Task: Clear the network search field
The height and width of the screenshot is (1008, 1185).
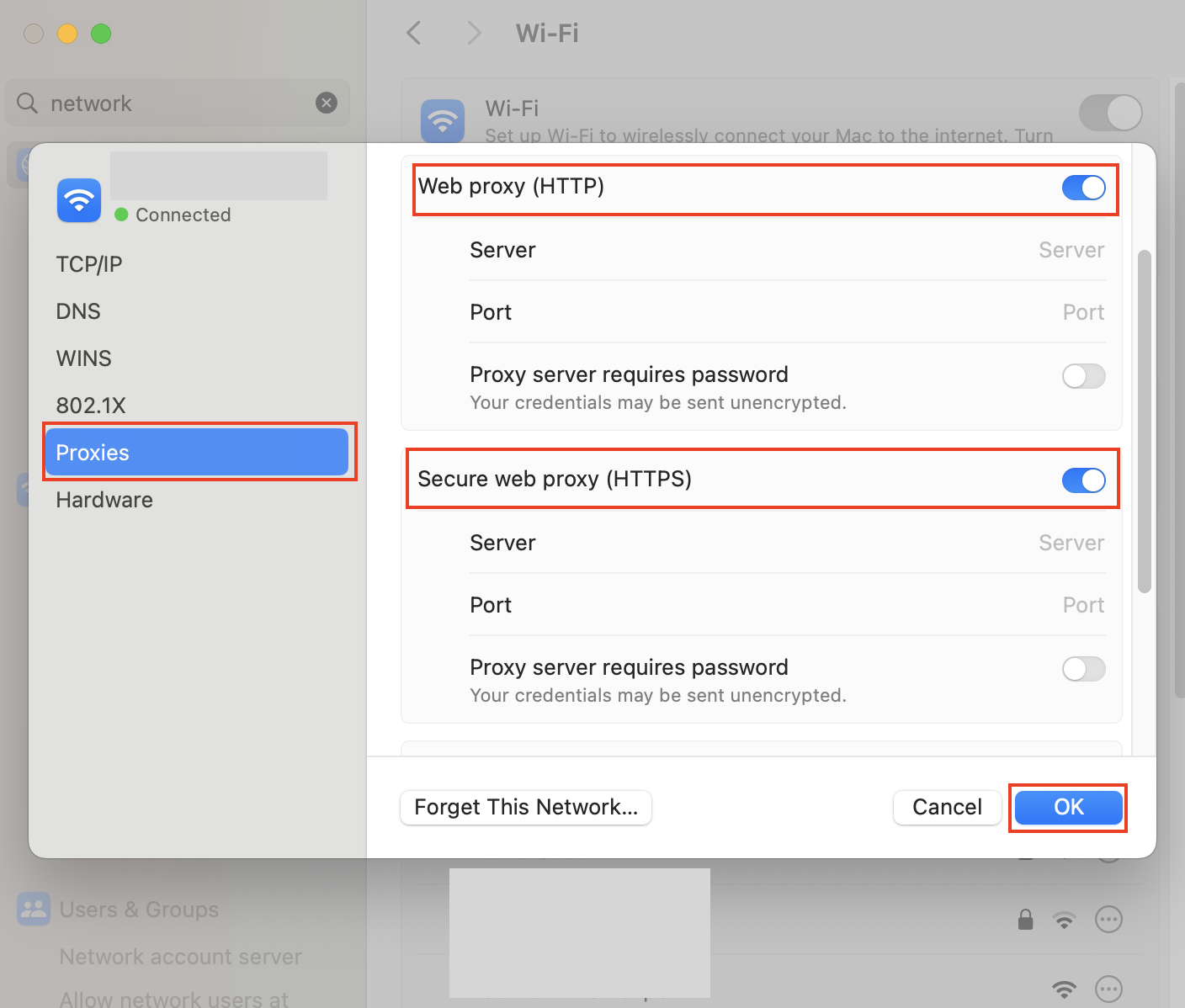Action: pyautogui.click(x=327, y=103)
